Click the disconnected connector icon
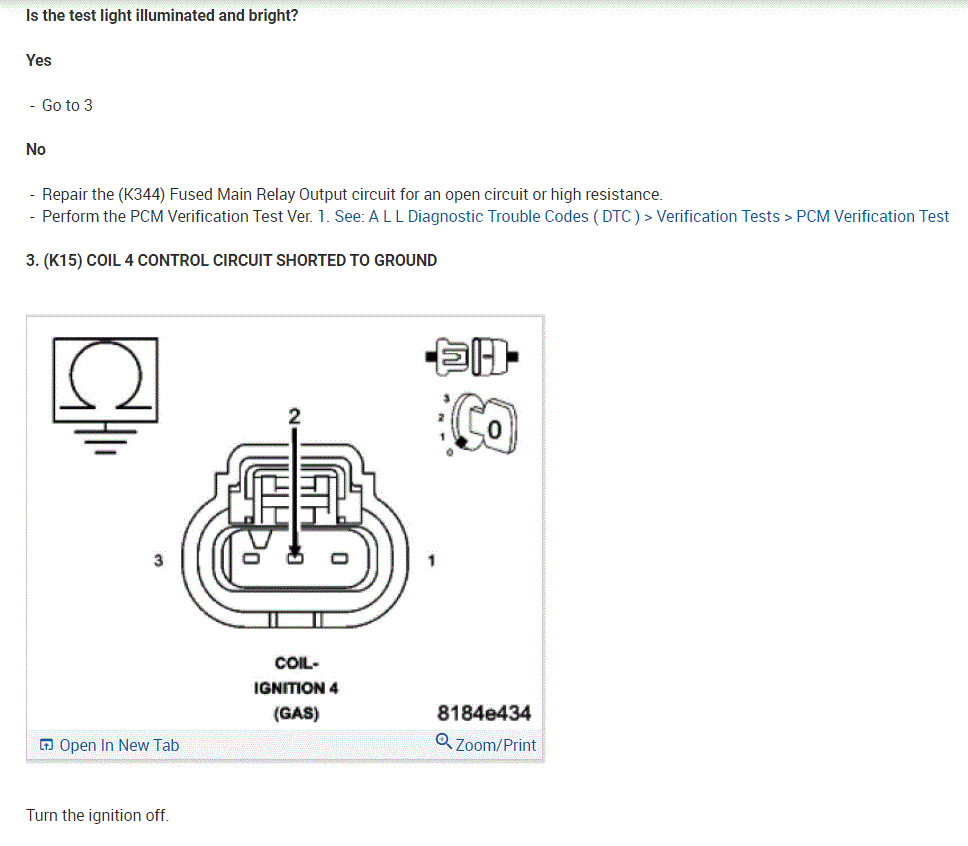The image size is (968, 846). point(472,356)
